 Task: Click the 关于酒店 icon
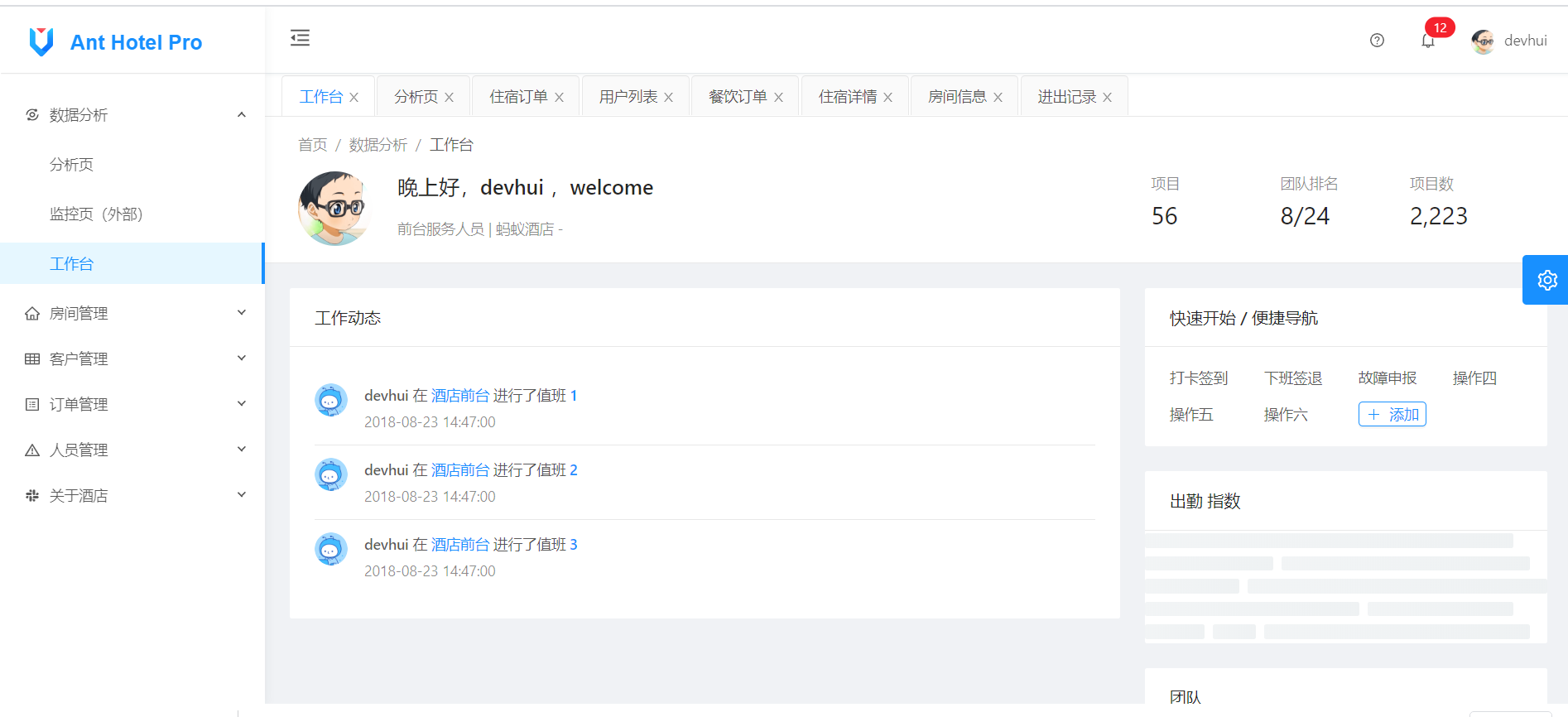32,495
